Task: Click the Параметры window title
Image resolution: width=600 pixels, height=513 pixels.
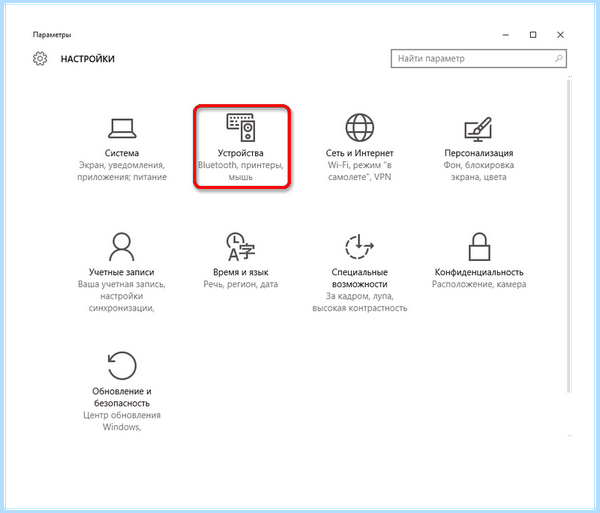Action: pos(52,35)
